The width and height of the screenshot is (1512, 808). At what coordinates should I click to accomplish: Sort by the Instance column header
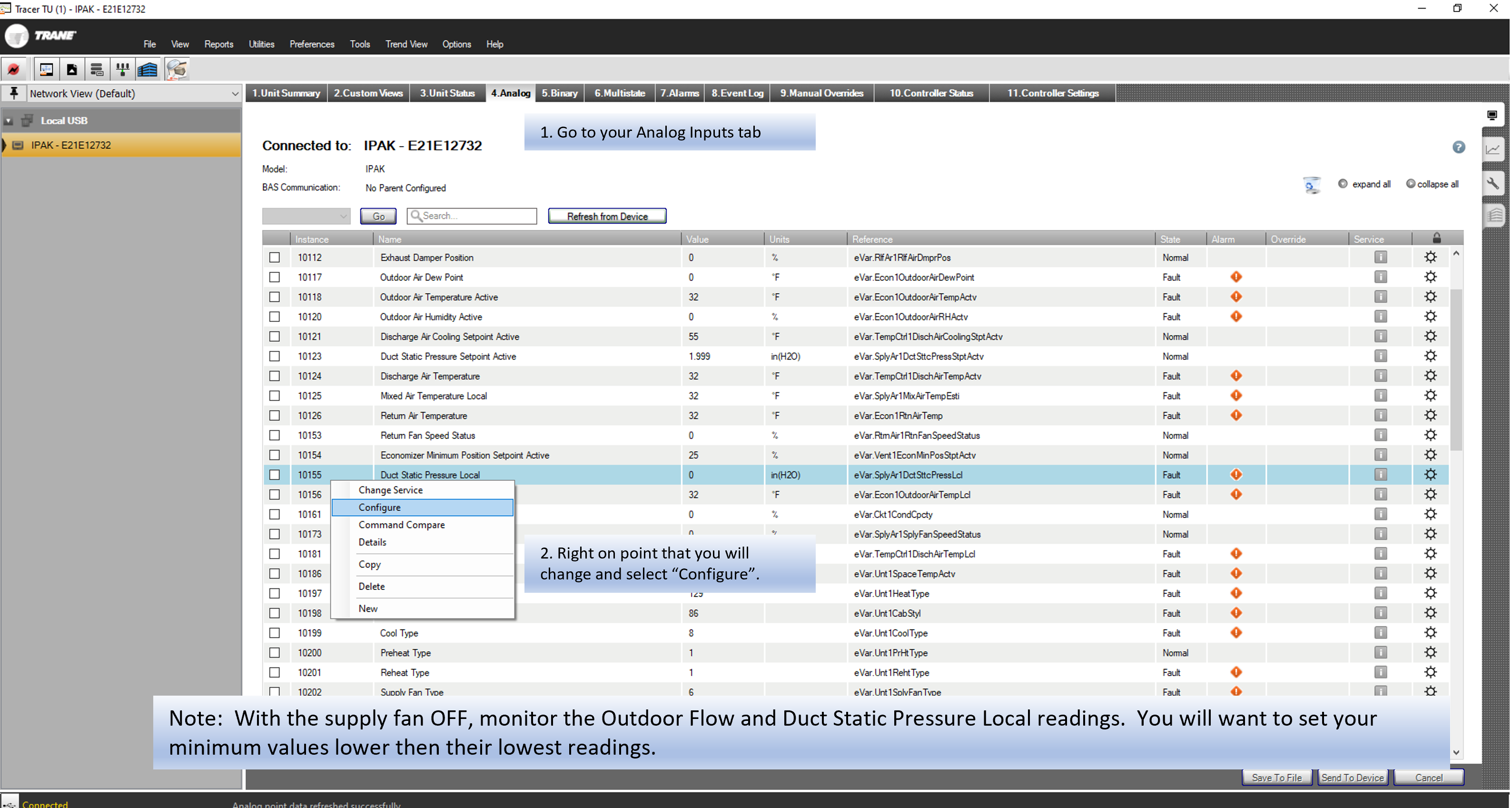point(332,239)
